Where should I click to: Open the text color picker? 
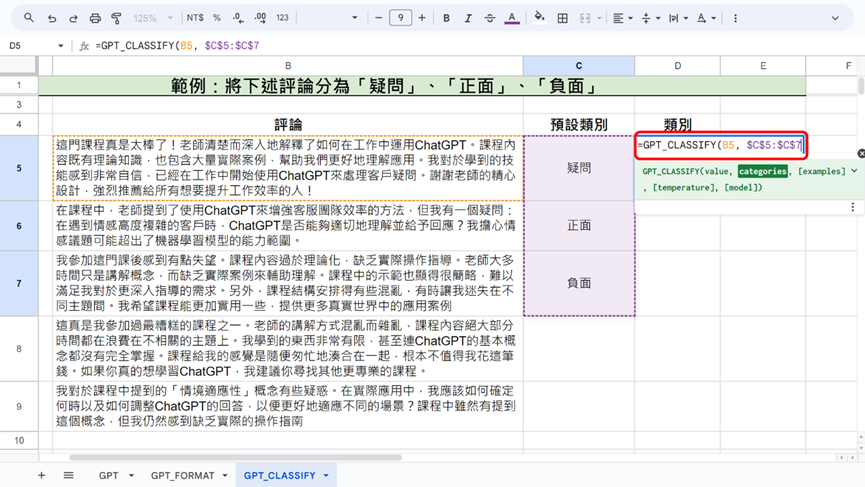tap(512, 18)
